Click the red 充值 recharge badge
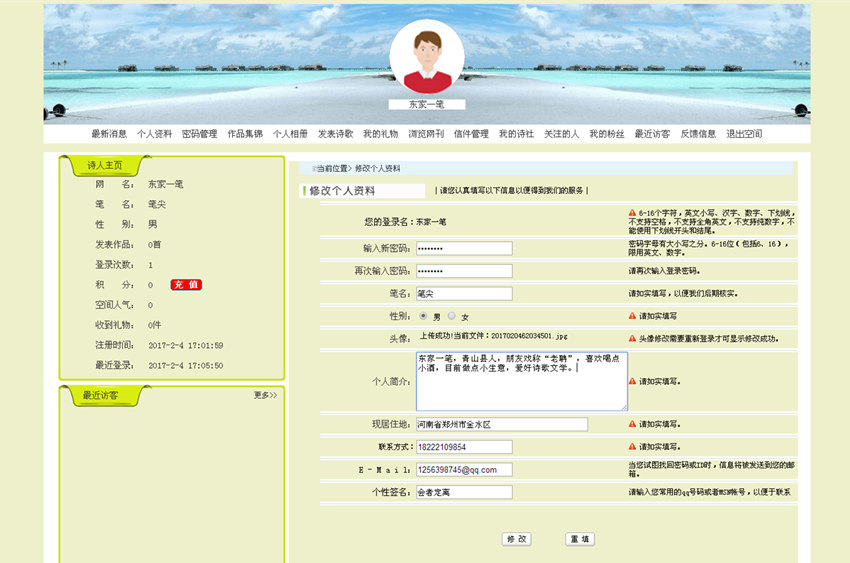850x563 pixels. point(186,285)
